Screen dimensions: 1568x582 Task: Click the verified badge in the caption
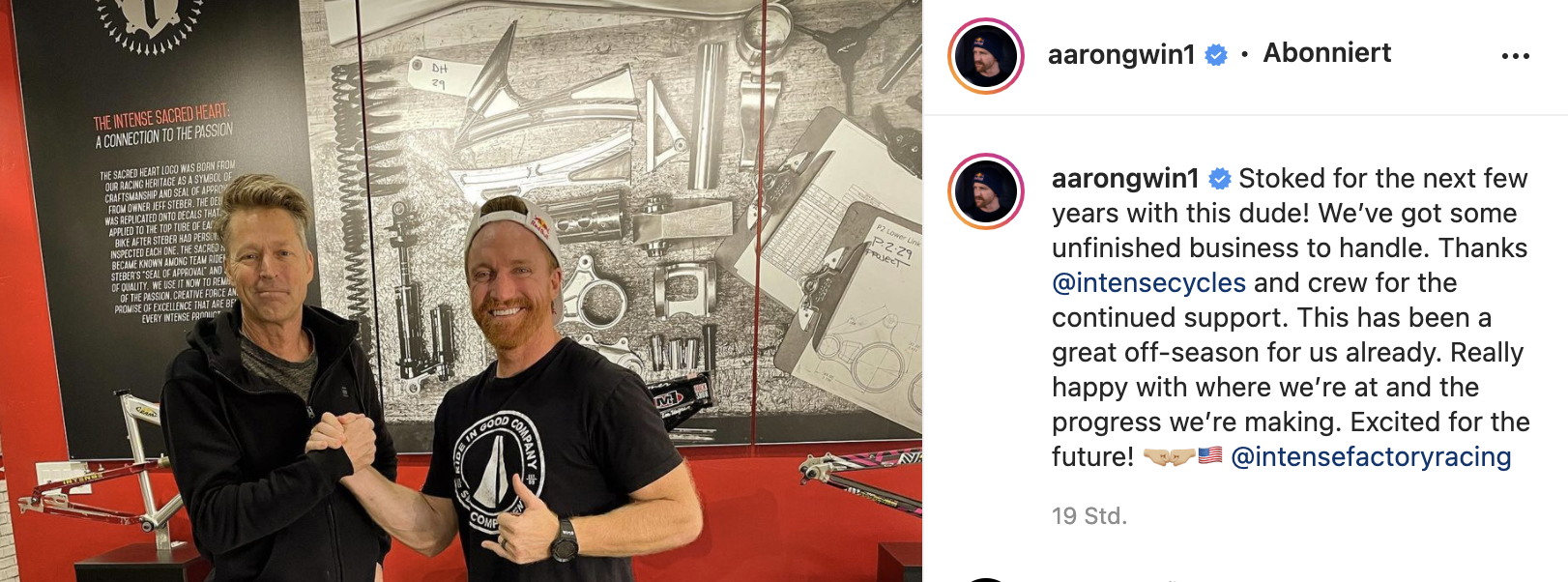pos(1219,179)
